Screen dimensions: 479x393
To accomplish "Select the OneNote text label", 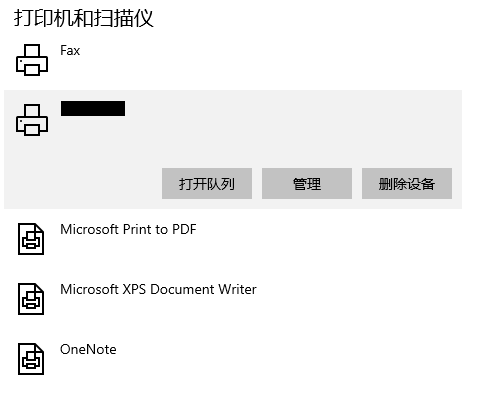I will (88, 349).
